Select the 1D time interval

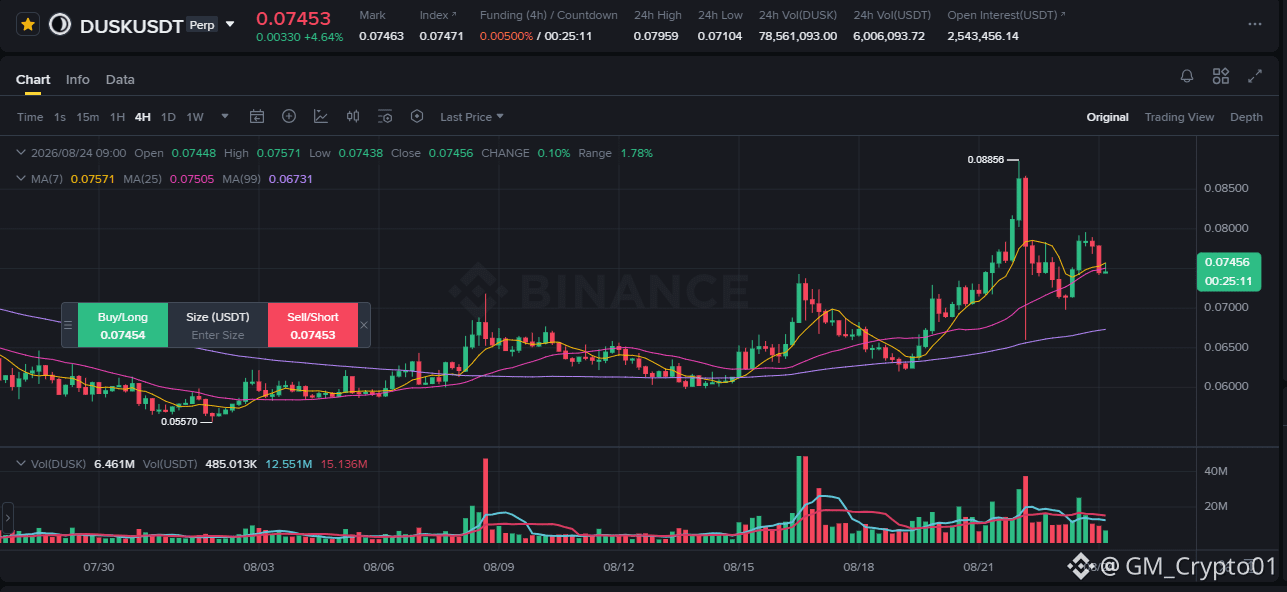click(x=168, y=117)
